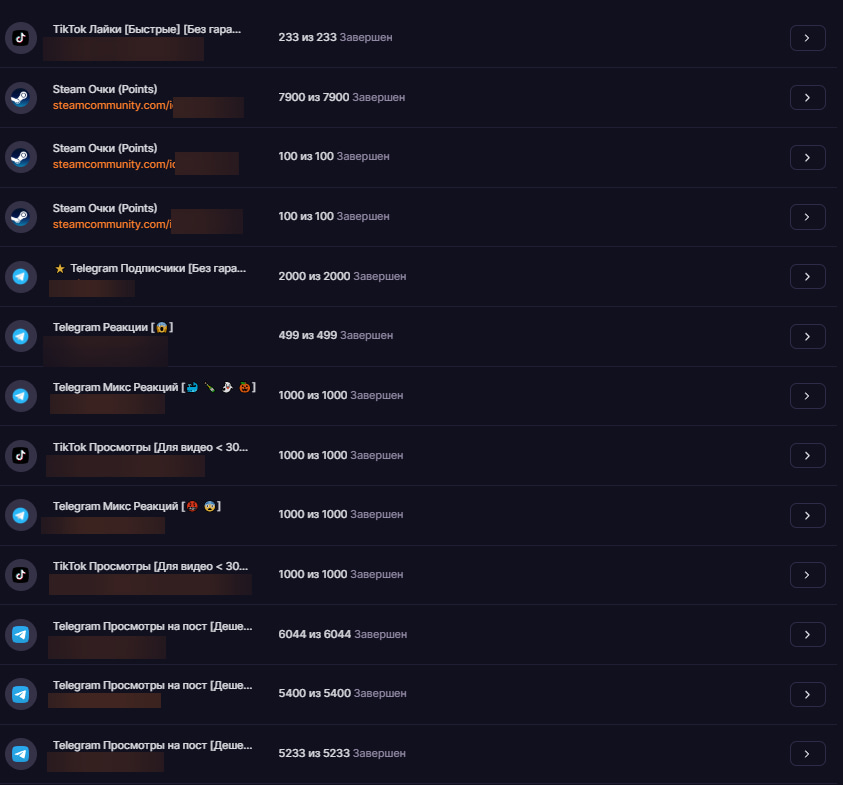Select the Telegram Реакции order title
The image size is (843, 785).
tap(113, 327)
